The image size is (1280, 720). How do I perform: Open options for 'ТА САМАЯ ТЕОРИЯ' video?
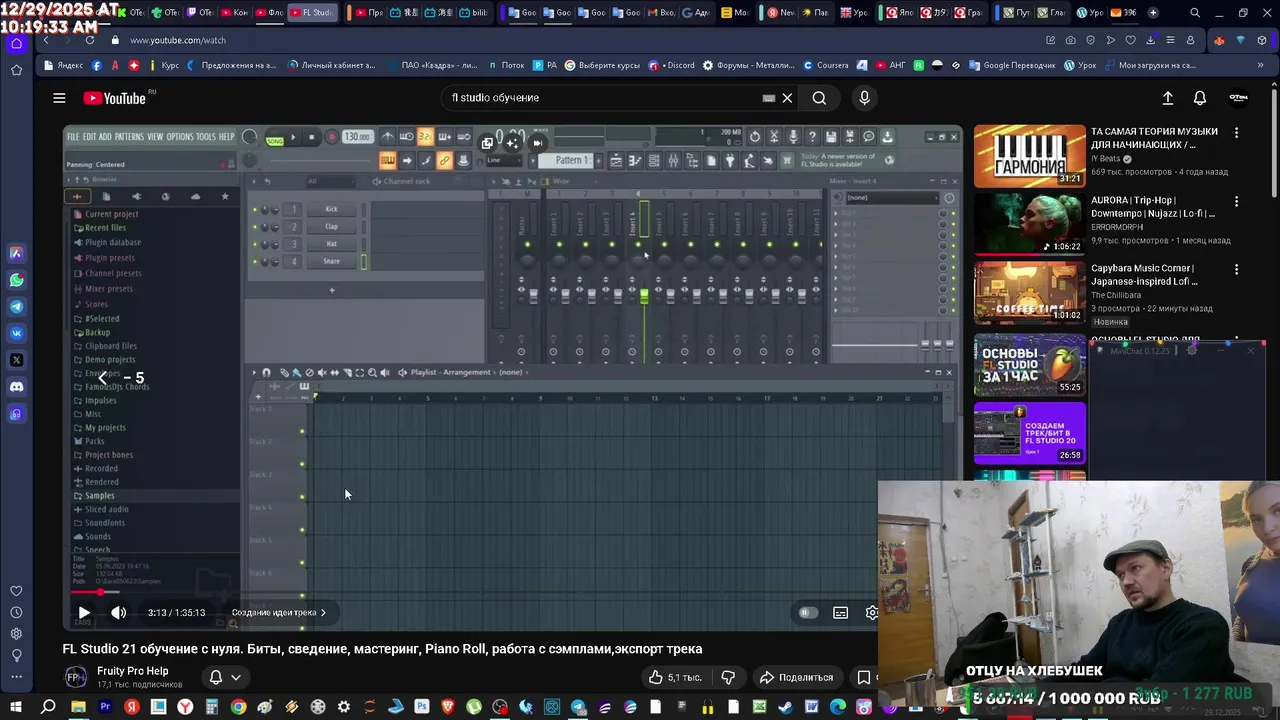coord(1236,132)
